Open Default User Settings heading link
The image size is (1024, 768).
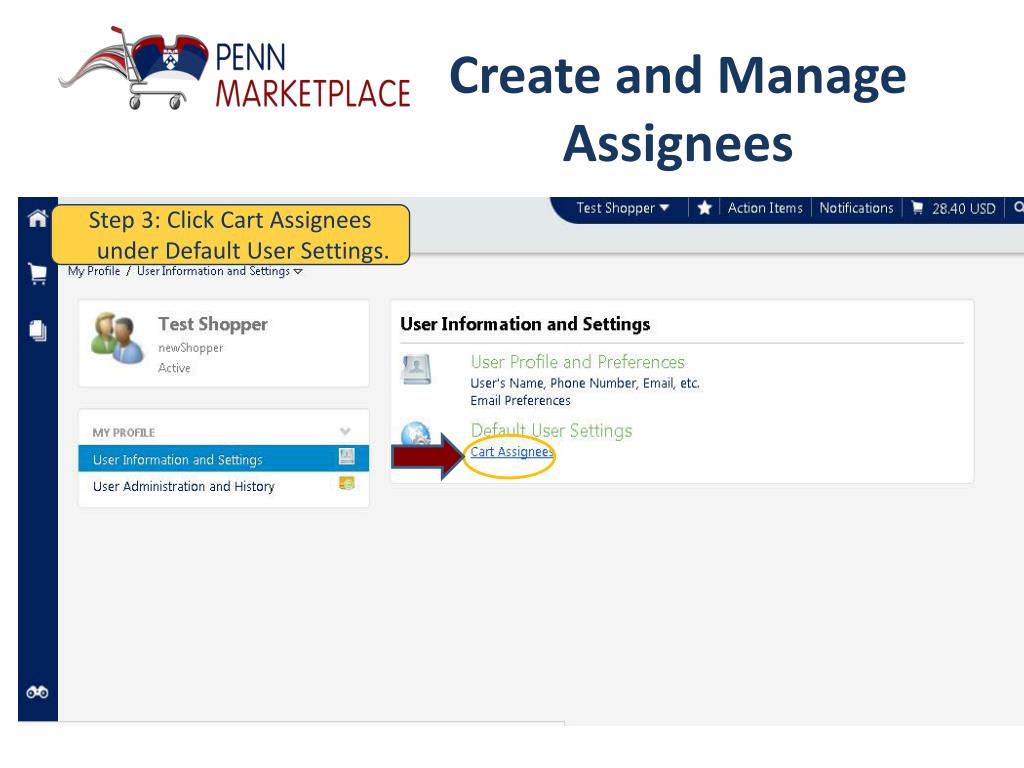pos(551,430)
